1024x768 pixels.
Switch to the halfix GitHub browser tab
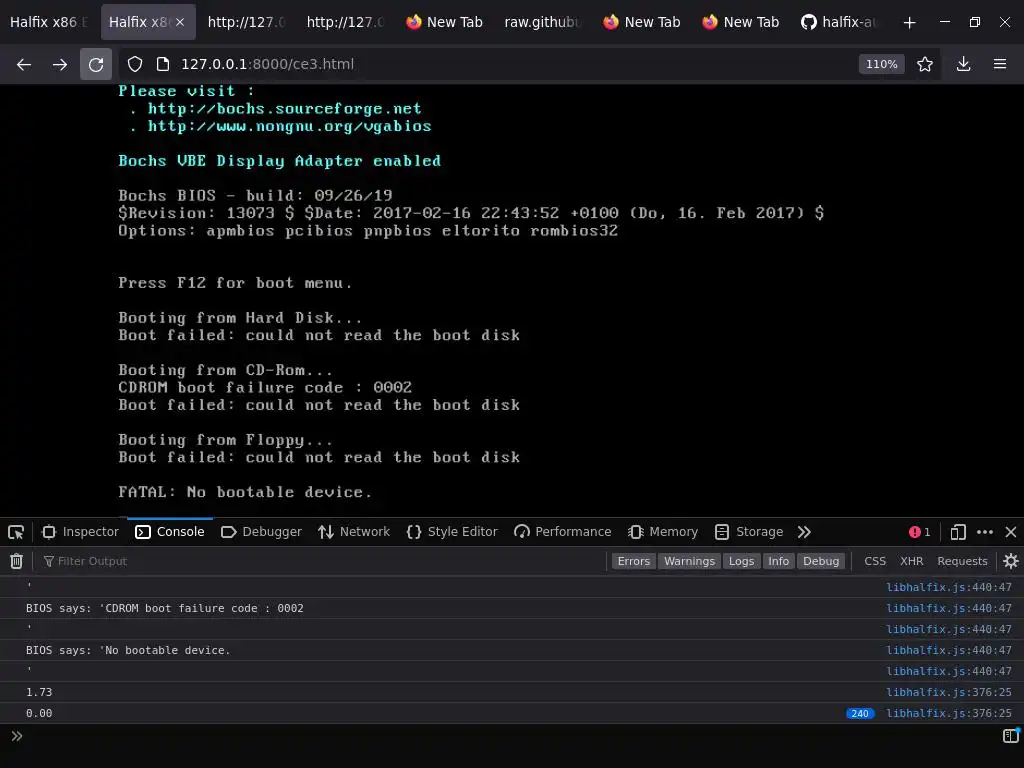(839, 22)
